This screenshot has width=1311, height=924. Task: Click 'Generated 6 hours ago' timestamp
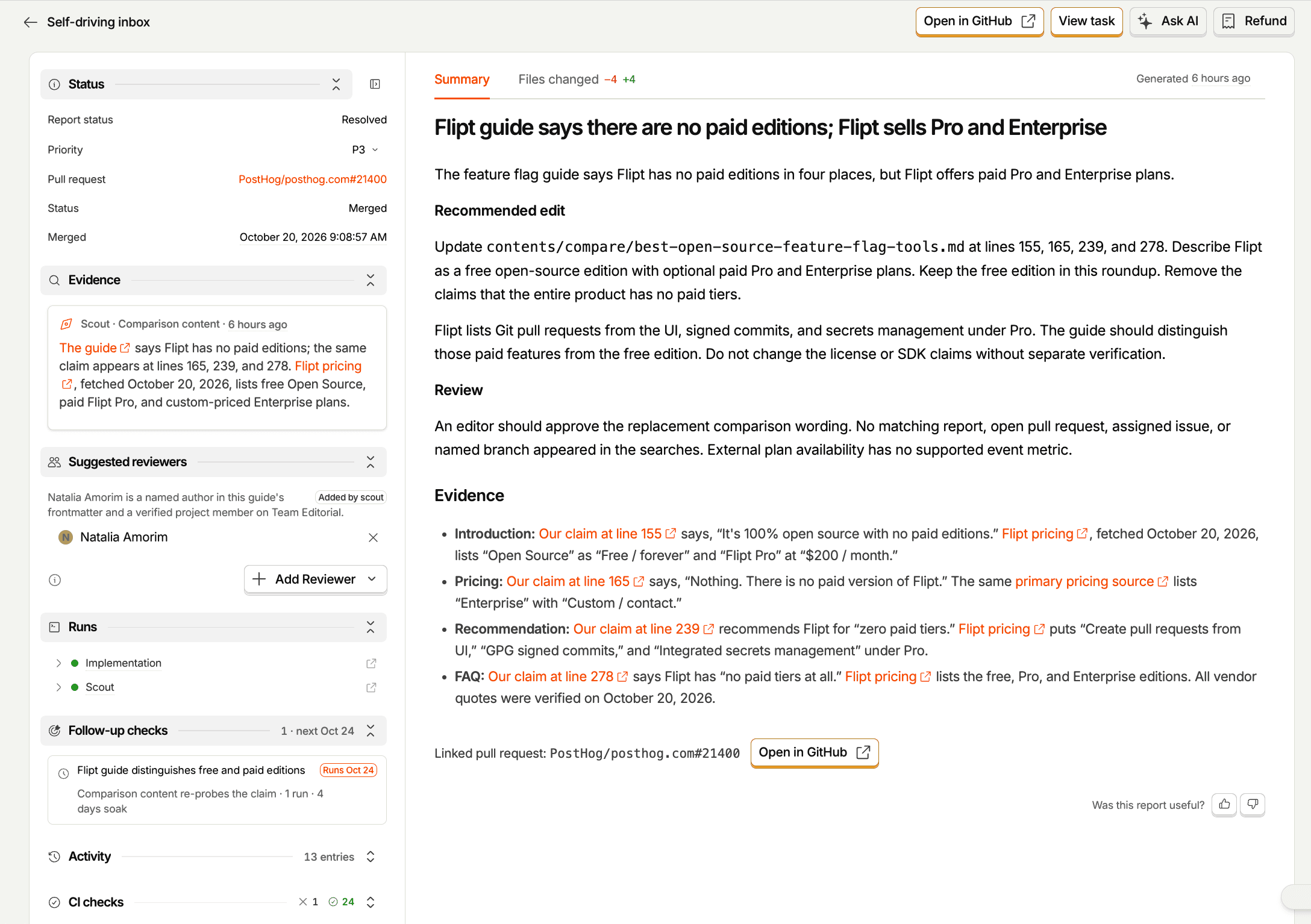coord(1193,79)
